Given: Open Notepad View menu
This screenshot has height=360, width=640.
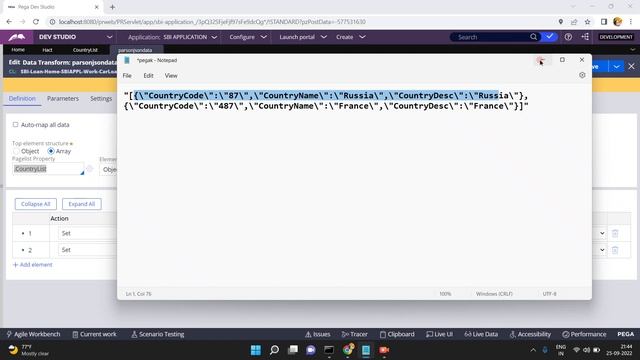Looking at the screenshot, I should [171, 76].
